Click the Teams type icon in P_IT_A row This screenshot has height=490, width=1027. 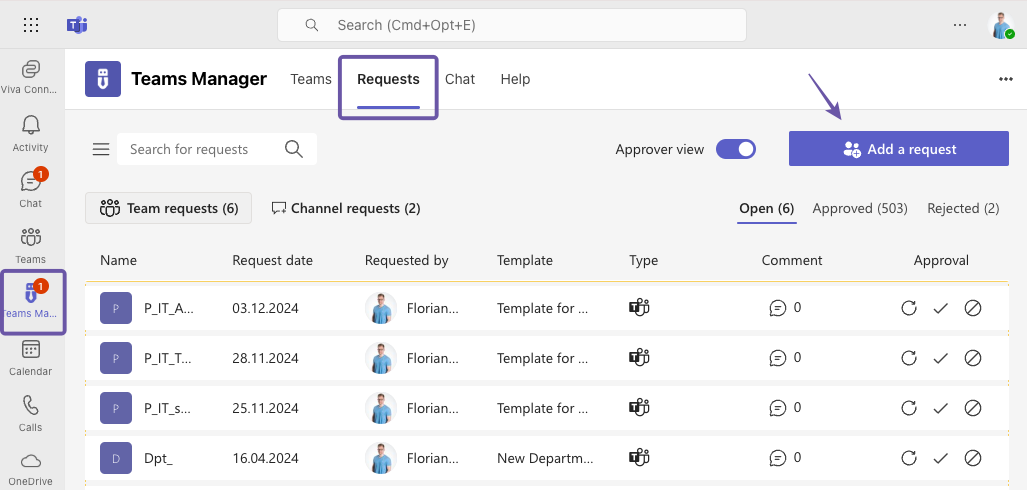639,307
